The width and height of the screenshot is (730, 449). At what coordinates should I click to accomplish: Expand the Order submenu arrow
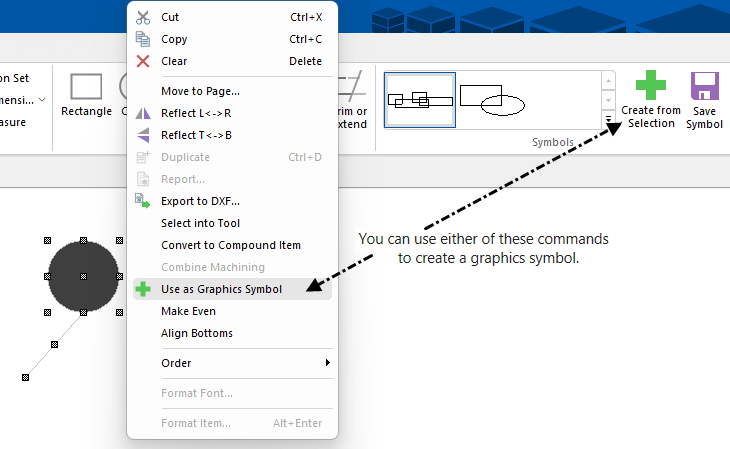(328, 362)
